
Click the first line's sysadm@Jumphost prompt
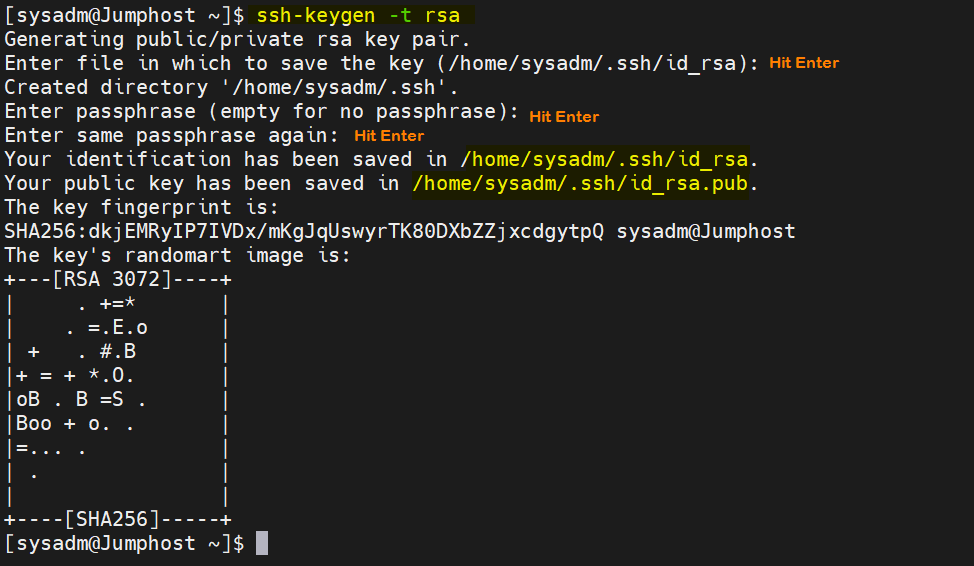click(124, 15)
